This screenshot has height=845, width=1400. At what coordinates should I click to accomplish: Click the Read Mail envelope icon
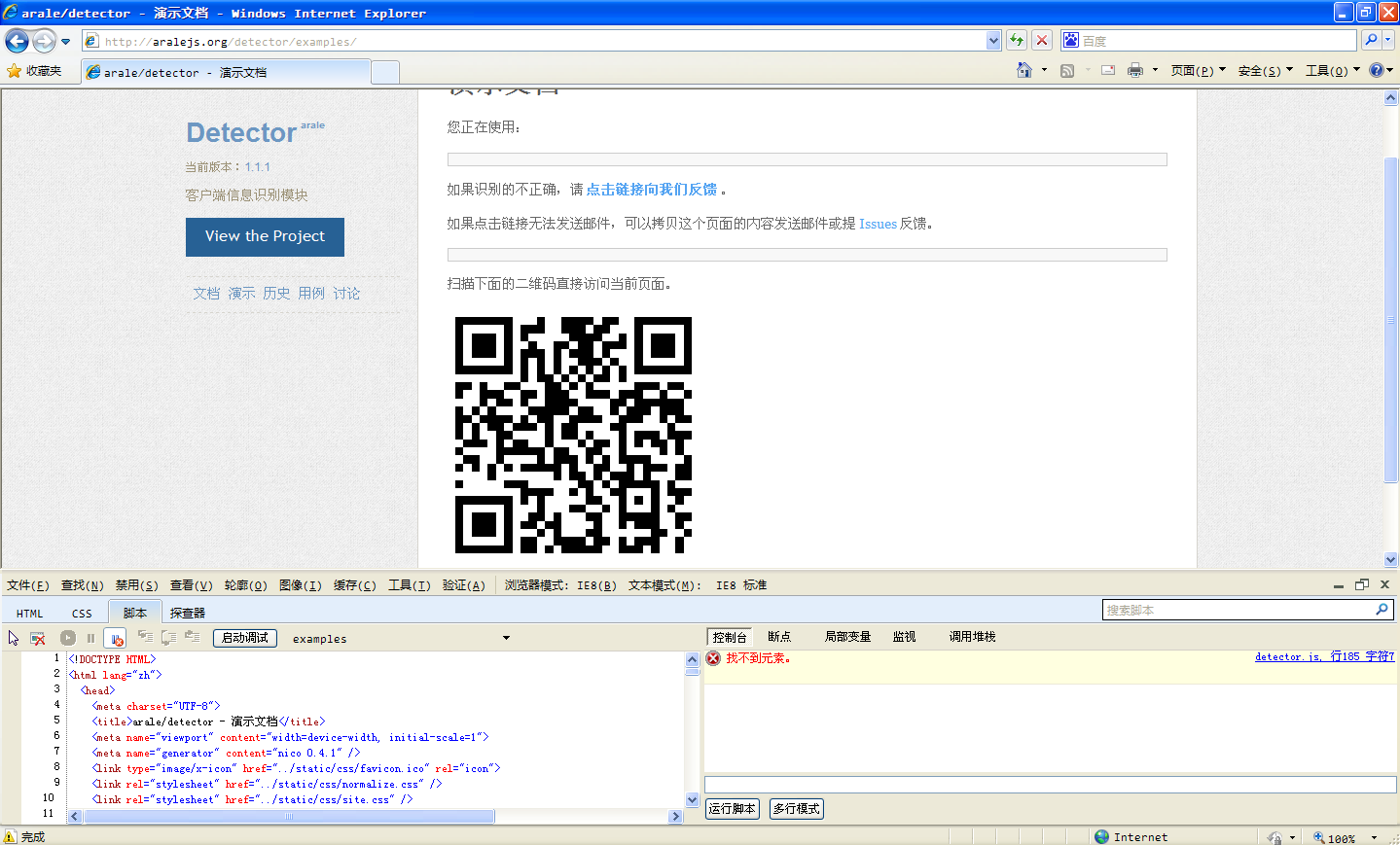(1108, 70)
